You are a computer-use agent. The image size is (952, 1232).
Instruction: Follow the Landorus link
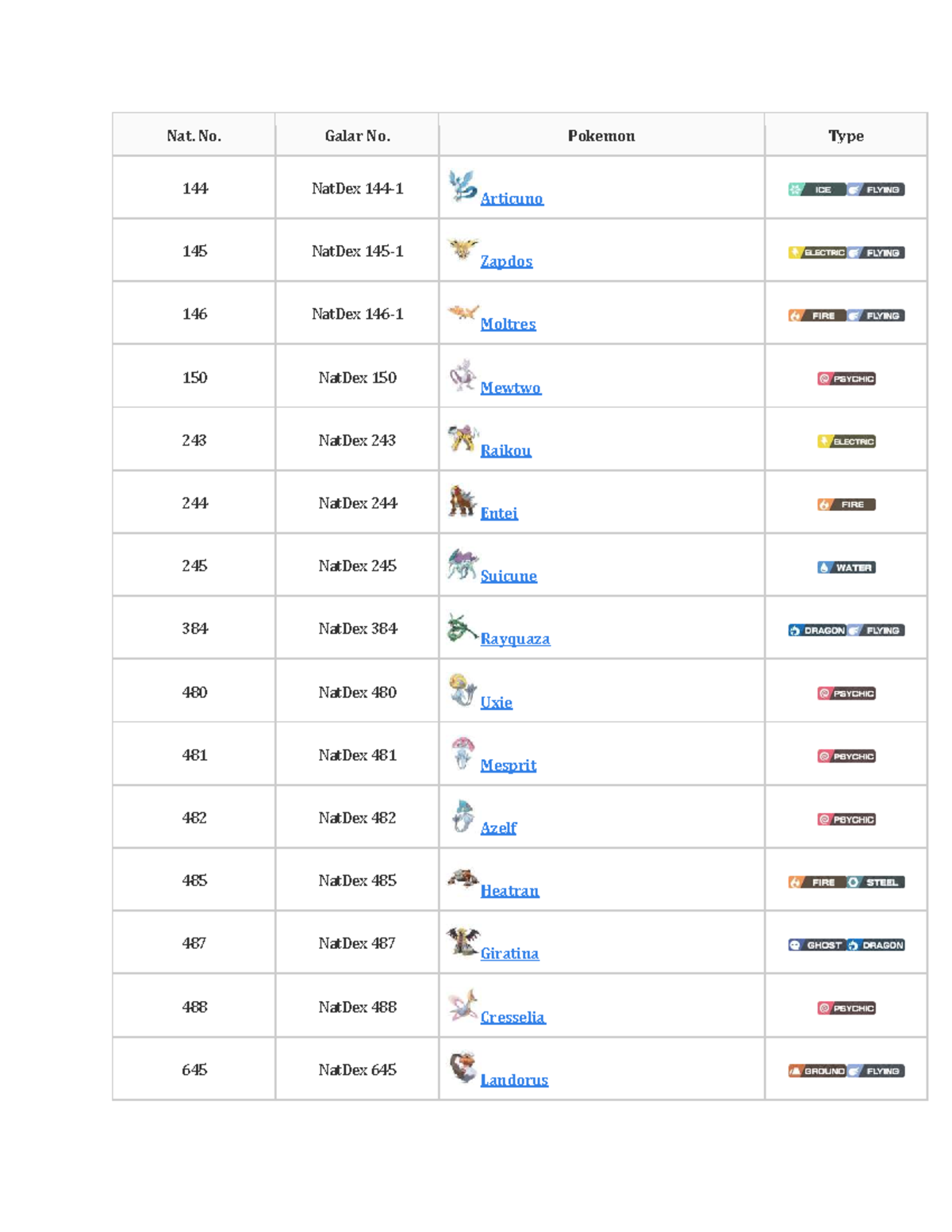coord(514,1079)
